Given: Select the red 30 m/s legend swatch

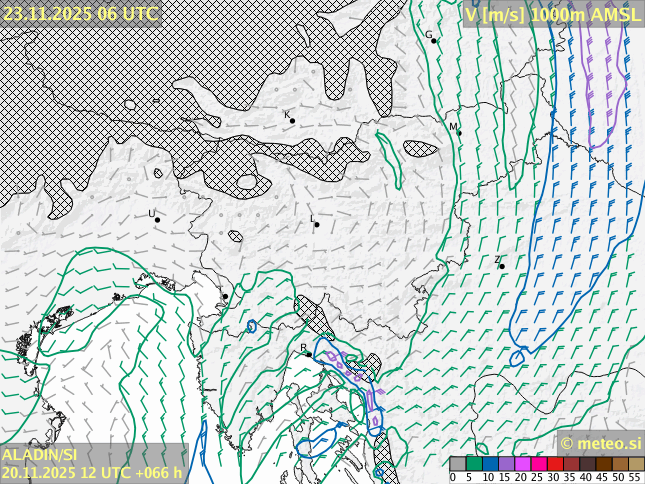Looking at the screenshot, I should click(x=554, y=464).
